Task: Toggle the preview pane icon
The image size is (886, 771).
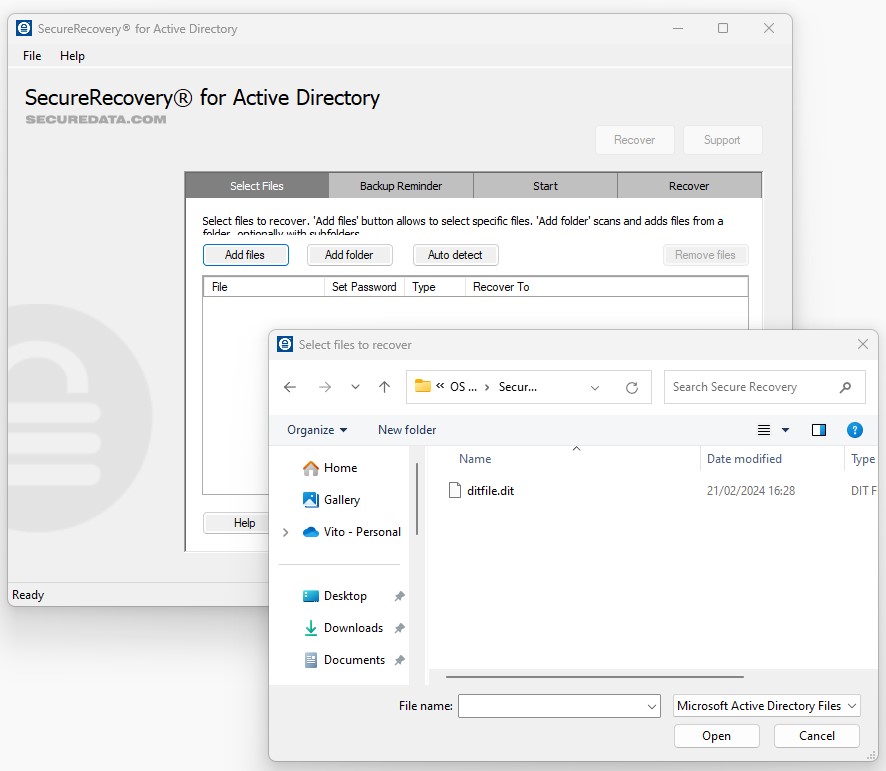Action: tap(819, 430)
